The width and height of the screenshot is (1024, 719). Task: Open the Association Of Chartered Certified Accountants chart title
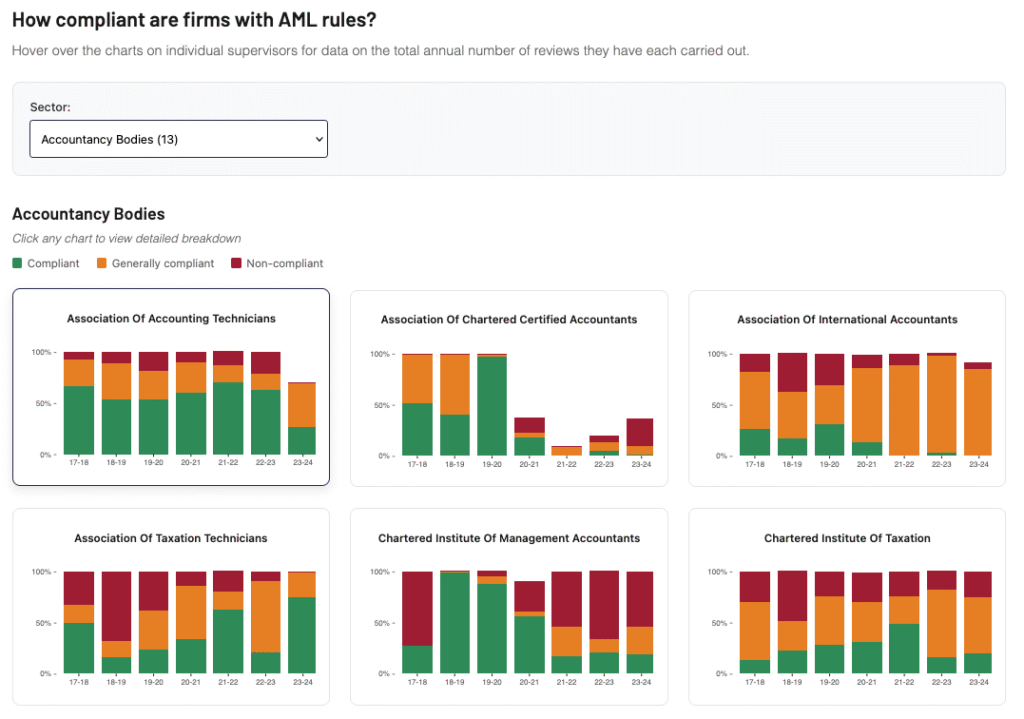pos(509,319)
